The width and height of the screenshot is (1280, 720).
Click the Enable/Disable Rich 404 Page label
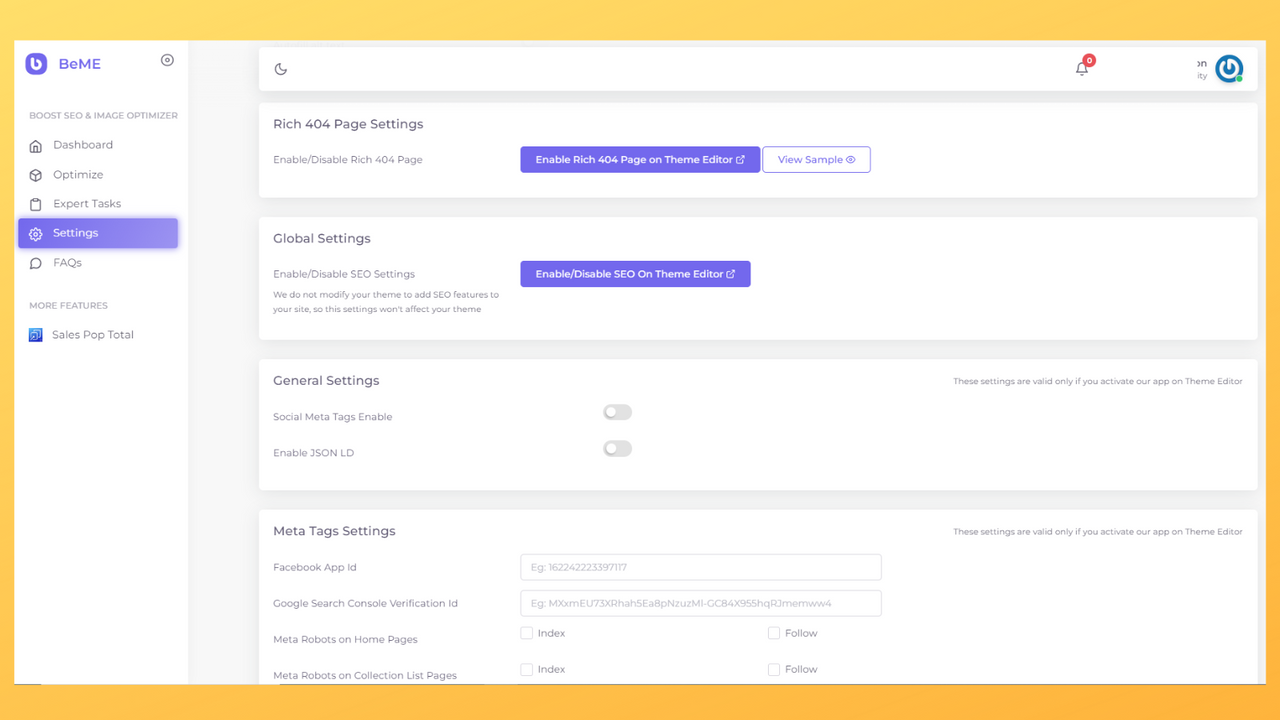coord(348,160)
